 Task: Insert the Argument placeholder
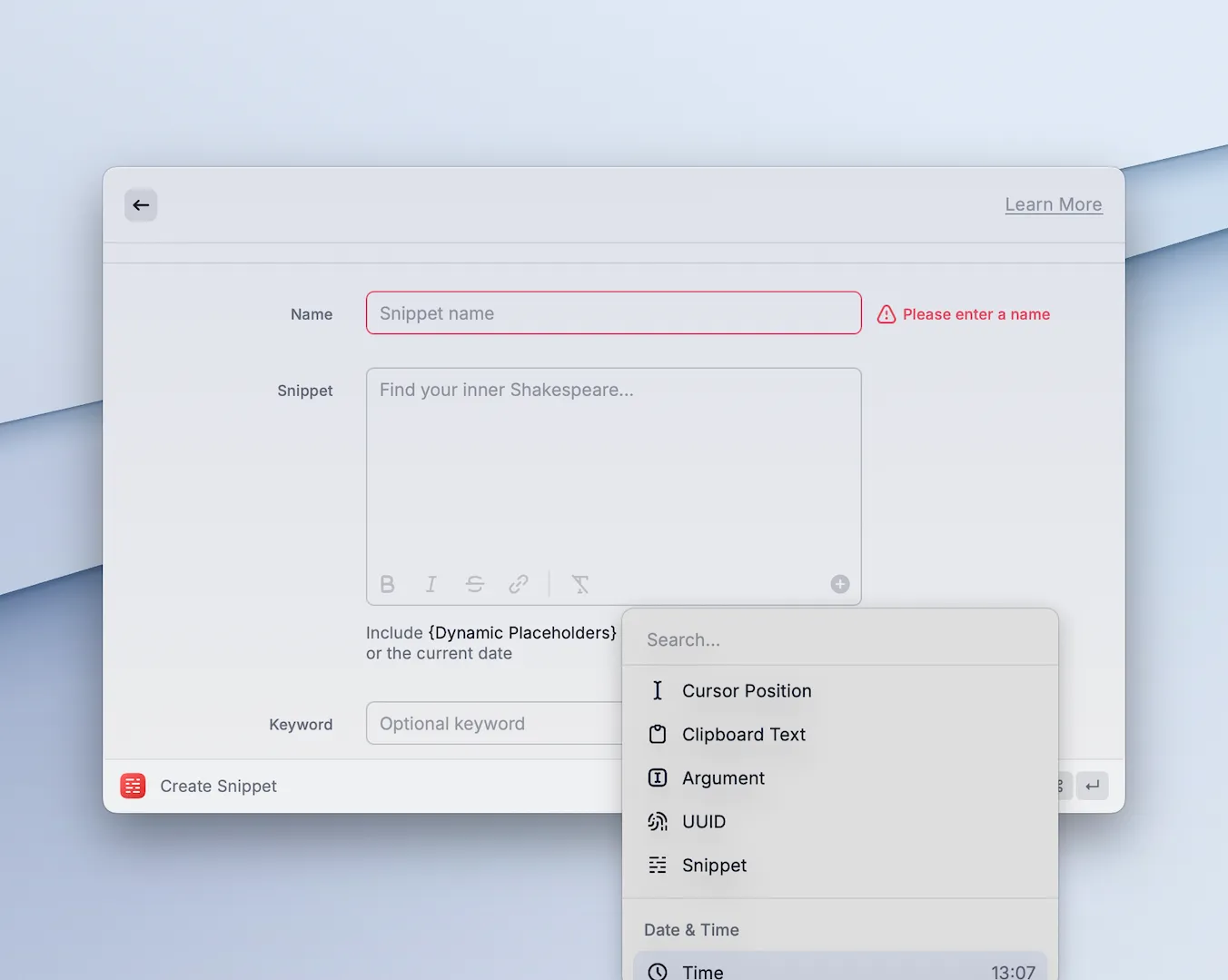point(723,777)
